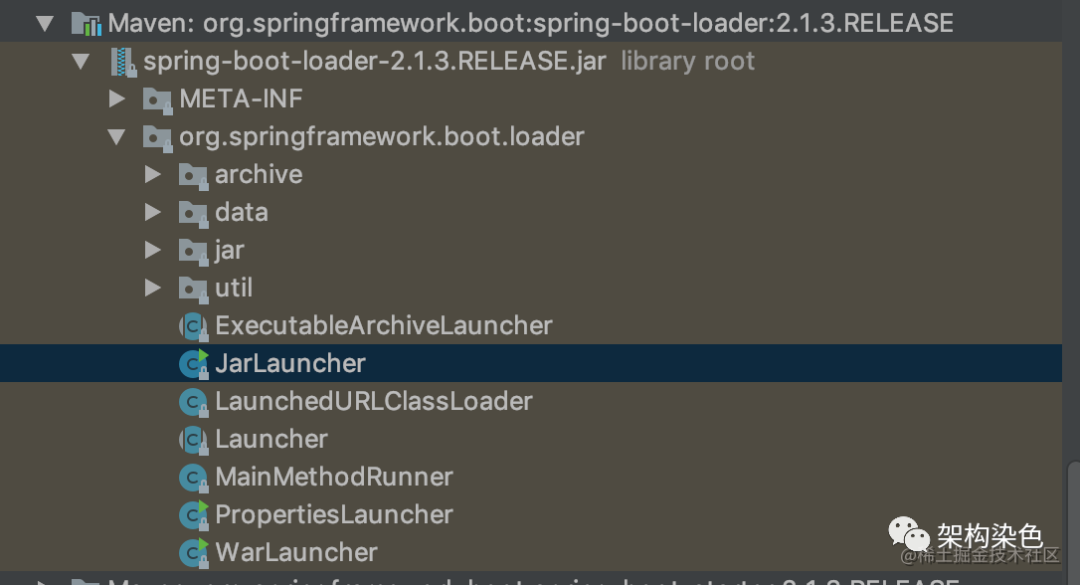Expand the META-INF folder
The image size is (1080, 585).
[x=117, y=98]
